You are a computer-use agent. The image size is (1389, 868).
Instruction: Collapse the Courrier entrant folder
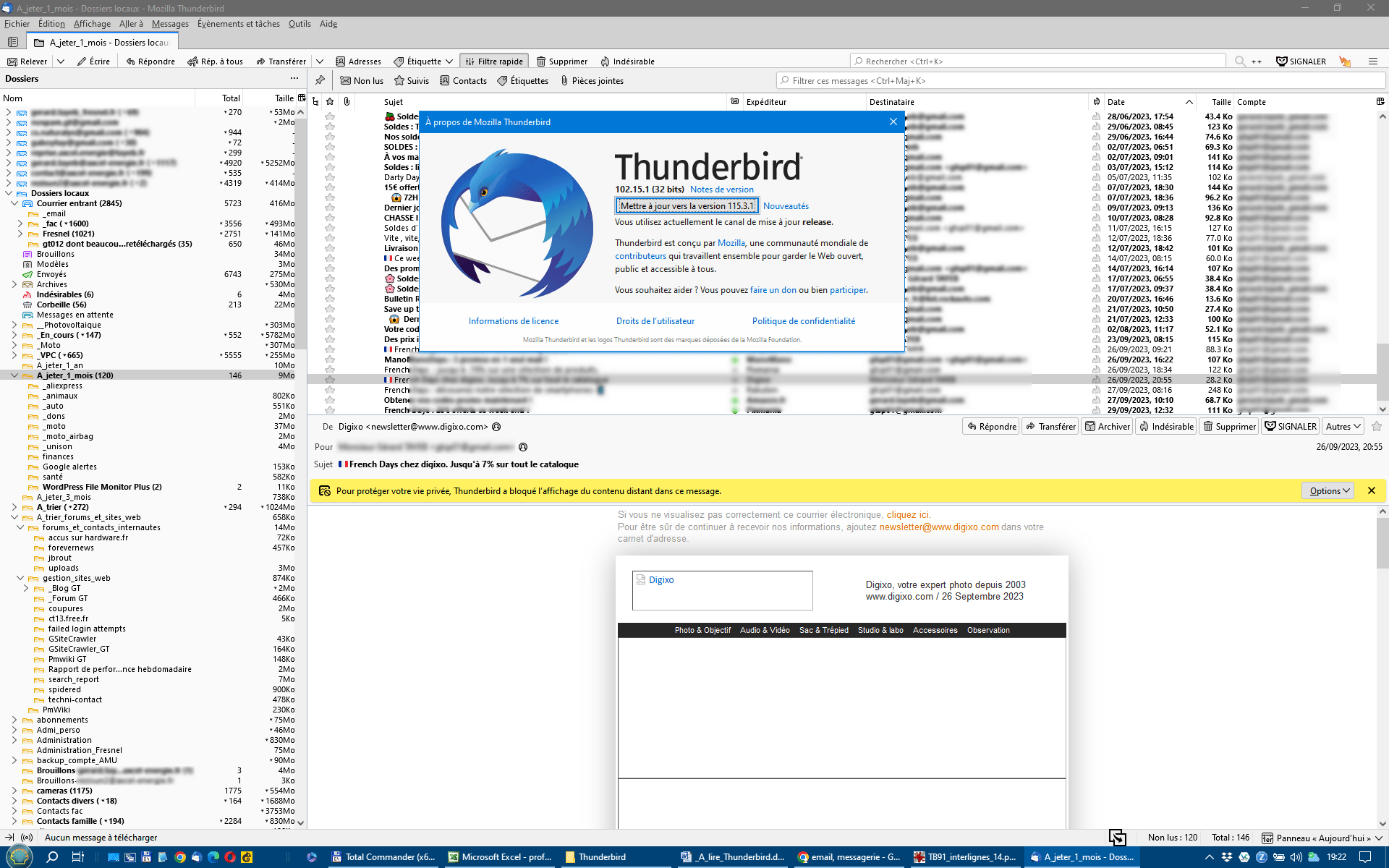14,203
